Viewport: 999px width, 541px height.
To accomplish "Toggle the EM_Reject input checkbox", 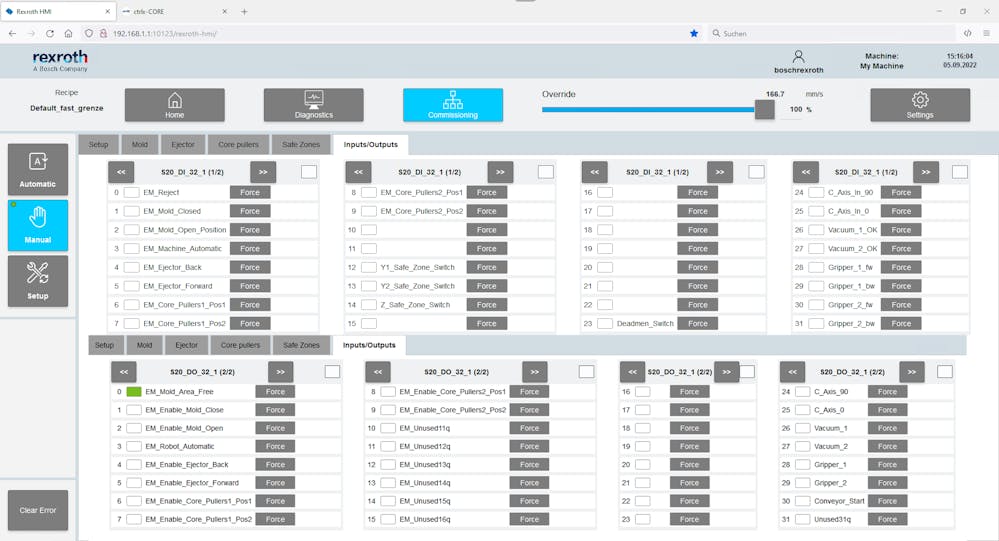I will click(x=131, y=192).
